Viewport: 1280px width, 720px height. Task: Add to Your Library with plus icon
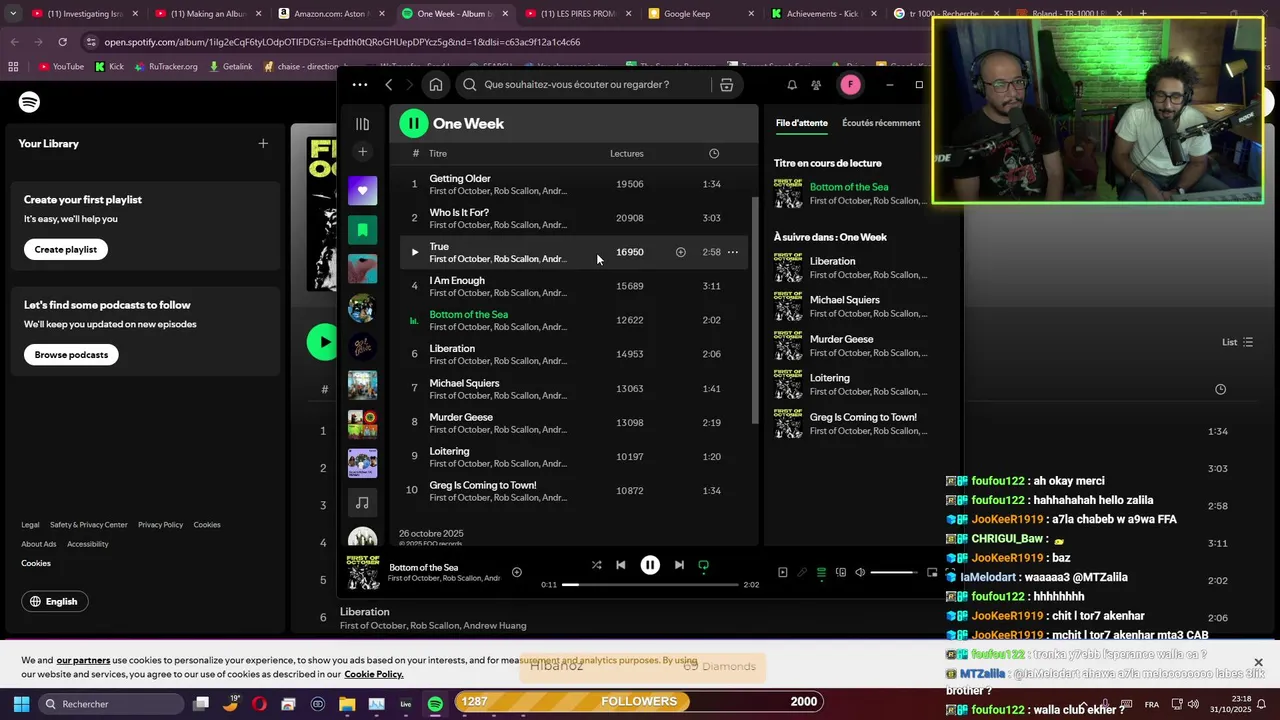(x=263, y=143)
